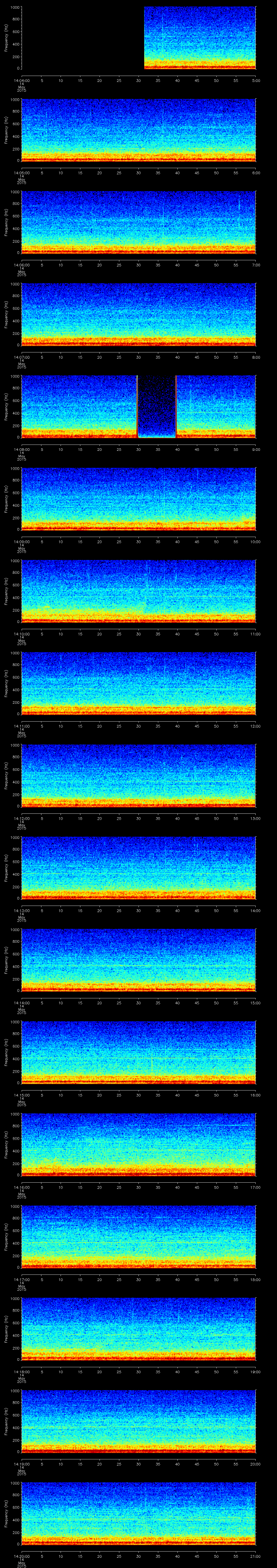Select the spectrogram panel for 14:13:00–14:00
This screenshot has width=277, height=1568.
139,868
